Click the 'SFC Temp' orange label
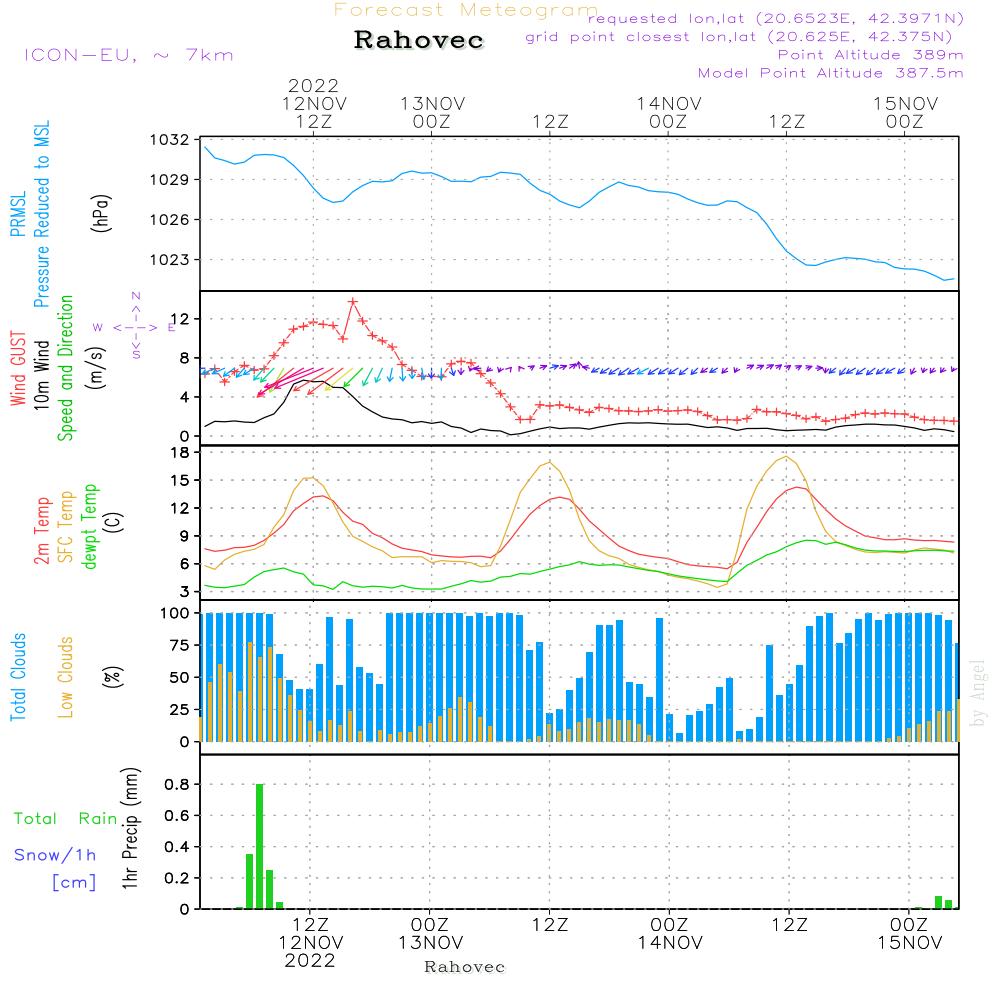1000x1000 pixels. coord(66,527)
